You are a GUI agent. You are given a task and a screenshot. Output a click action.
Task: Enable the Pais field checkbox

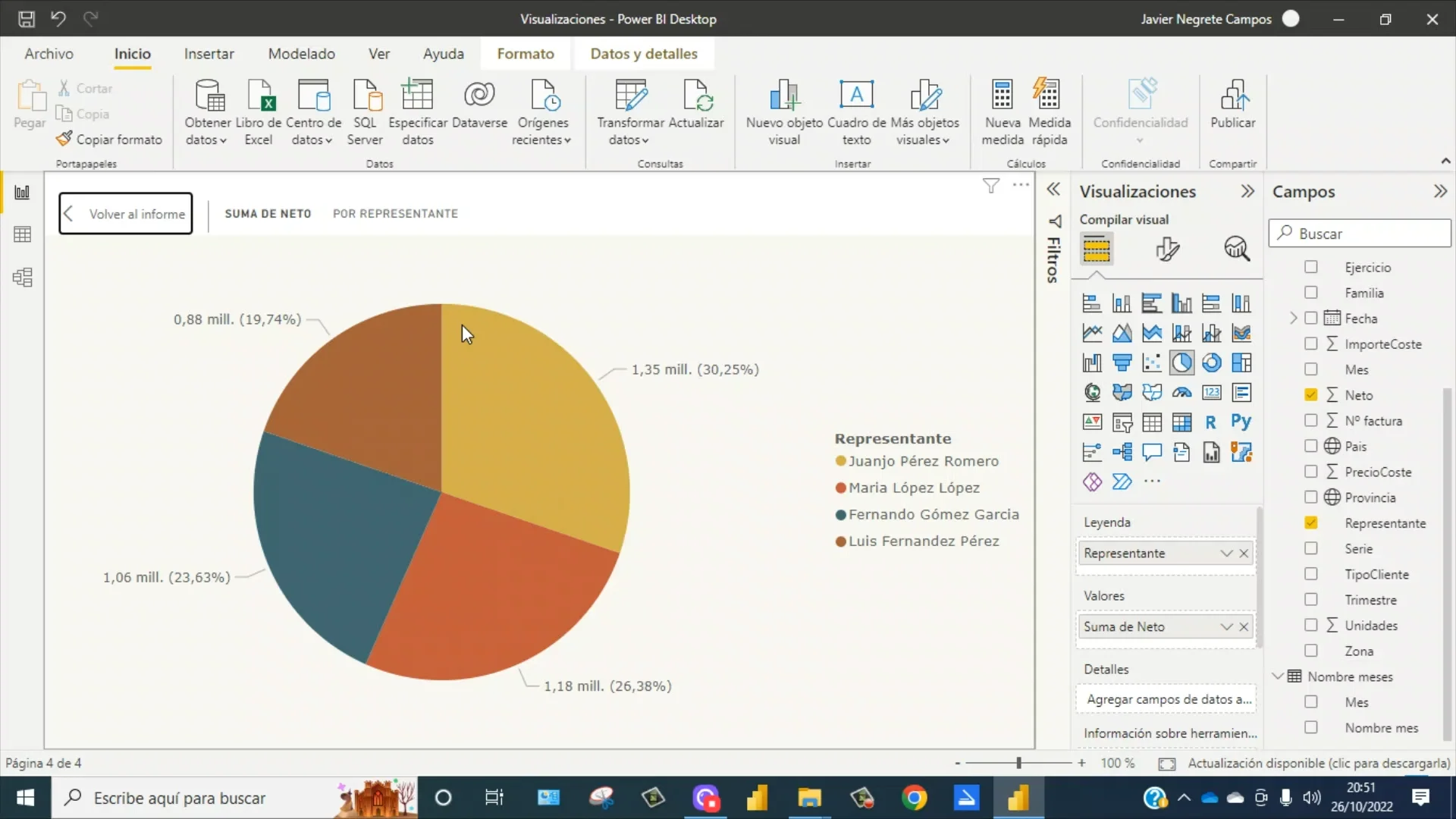1310,446
